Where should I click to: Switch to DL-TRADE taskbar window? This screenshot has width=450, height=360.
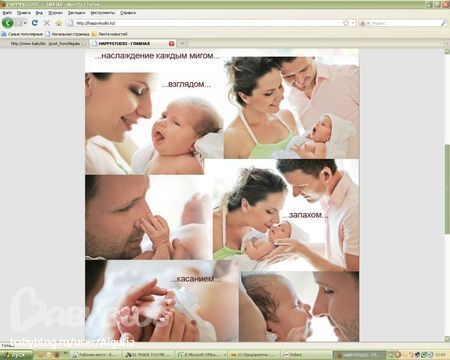148,355
